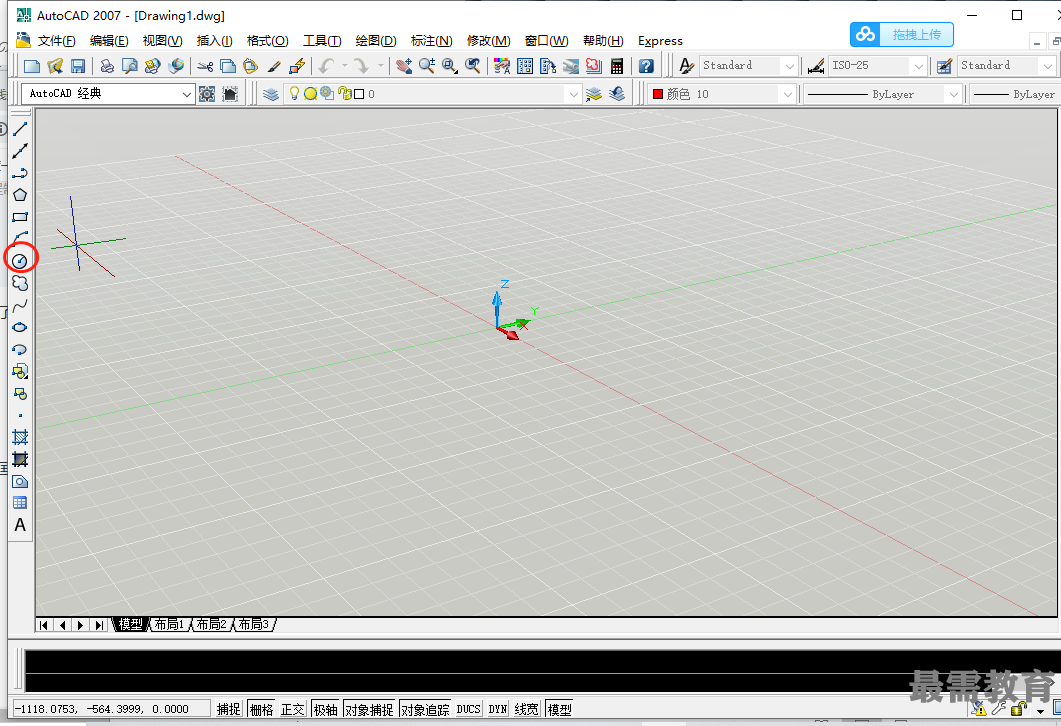1061x726 pixels.
Task: Select the Insert Block tool
Action: 20,371
